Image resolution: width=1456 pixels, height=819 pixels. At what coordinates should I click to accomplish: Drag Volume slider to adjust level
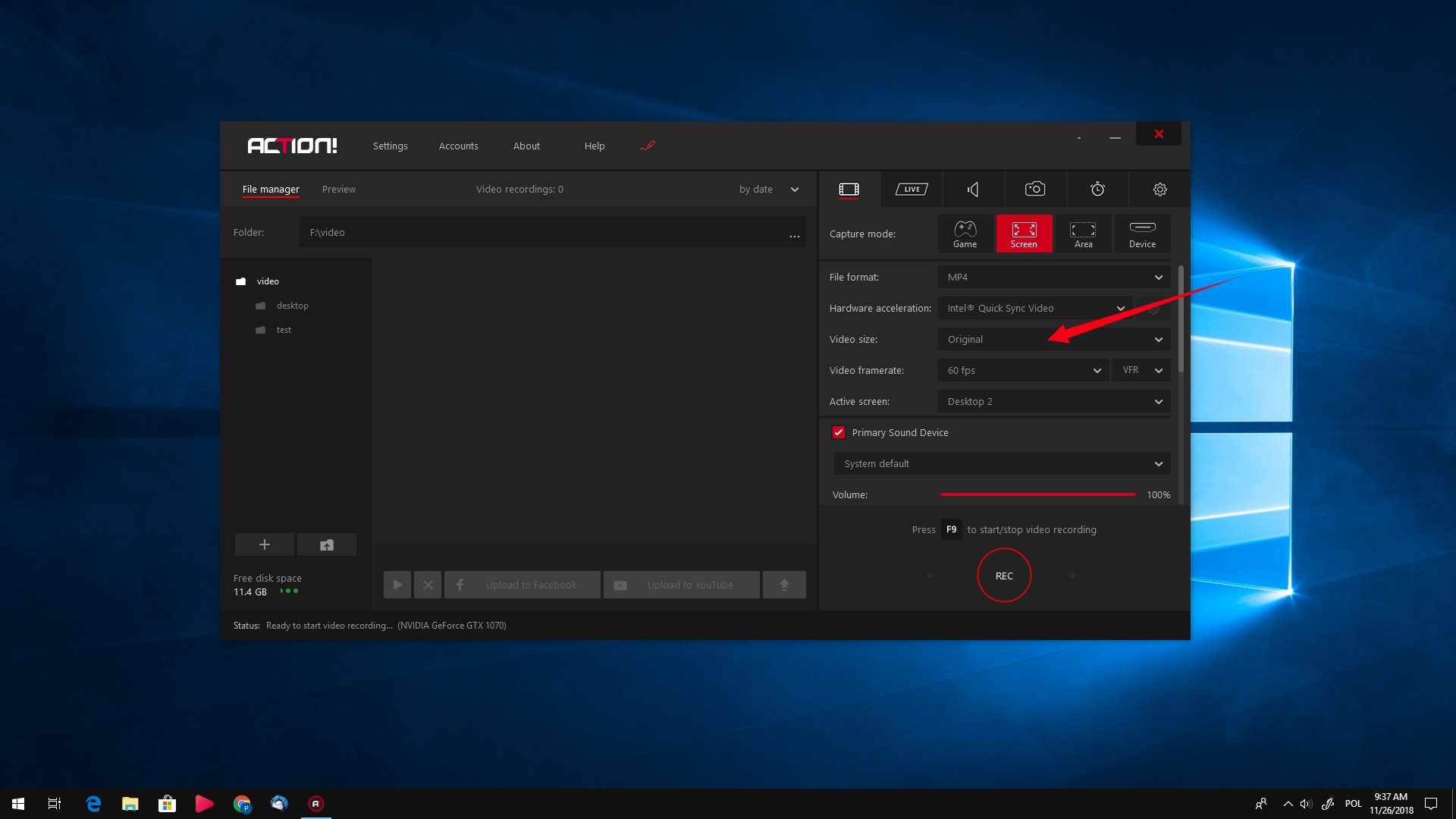coord(1135,494)
